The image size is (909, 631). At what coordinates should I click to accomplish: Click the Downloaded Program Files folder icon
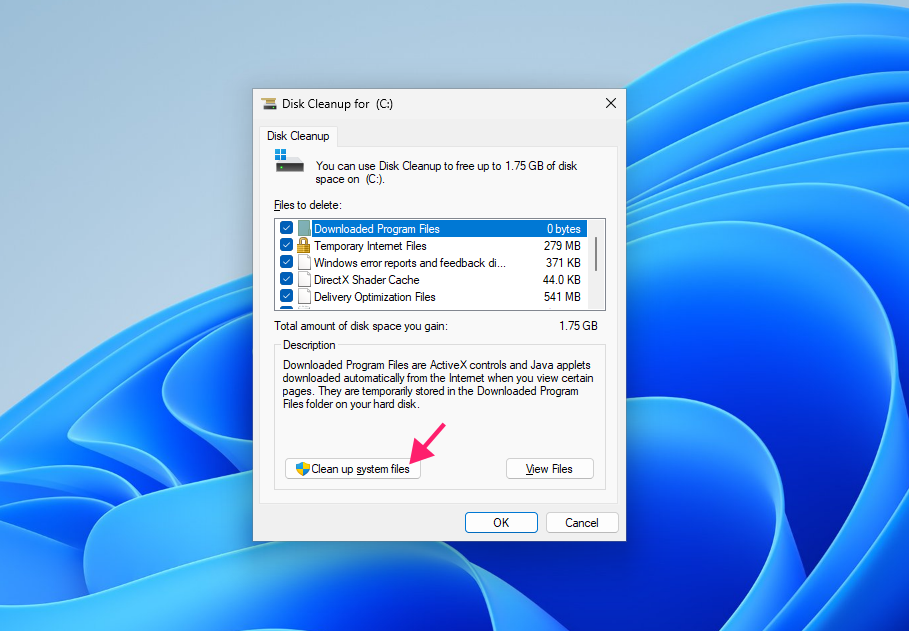(x=304, y=229)
